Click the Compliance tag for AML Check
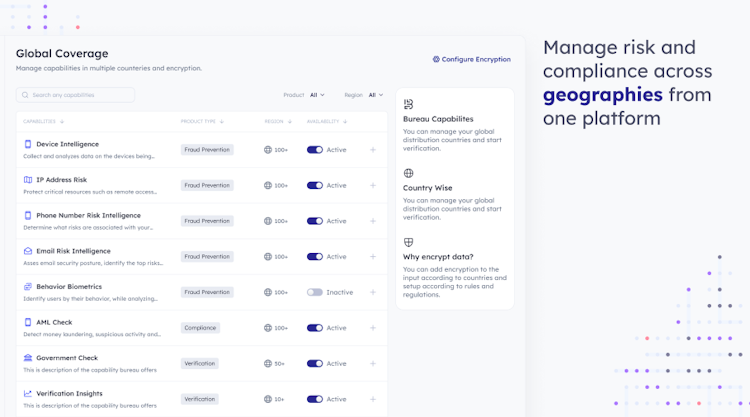The height and width of the screenshot is (417, 750). [x=200, y=328]
